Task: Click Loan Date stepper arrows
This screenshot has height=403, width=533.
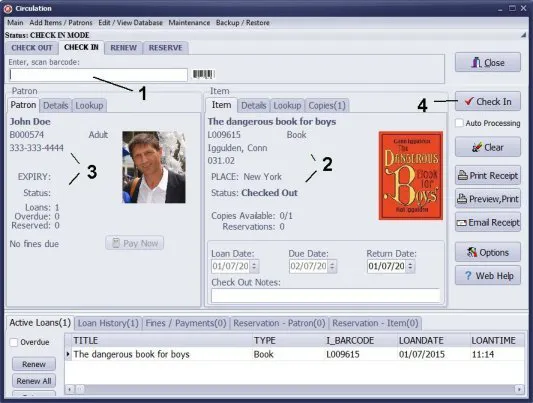Action: [x=254, y=266]
